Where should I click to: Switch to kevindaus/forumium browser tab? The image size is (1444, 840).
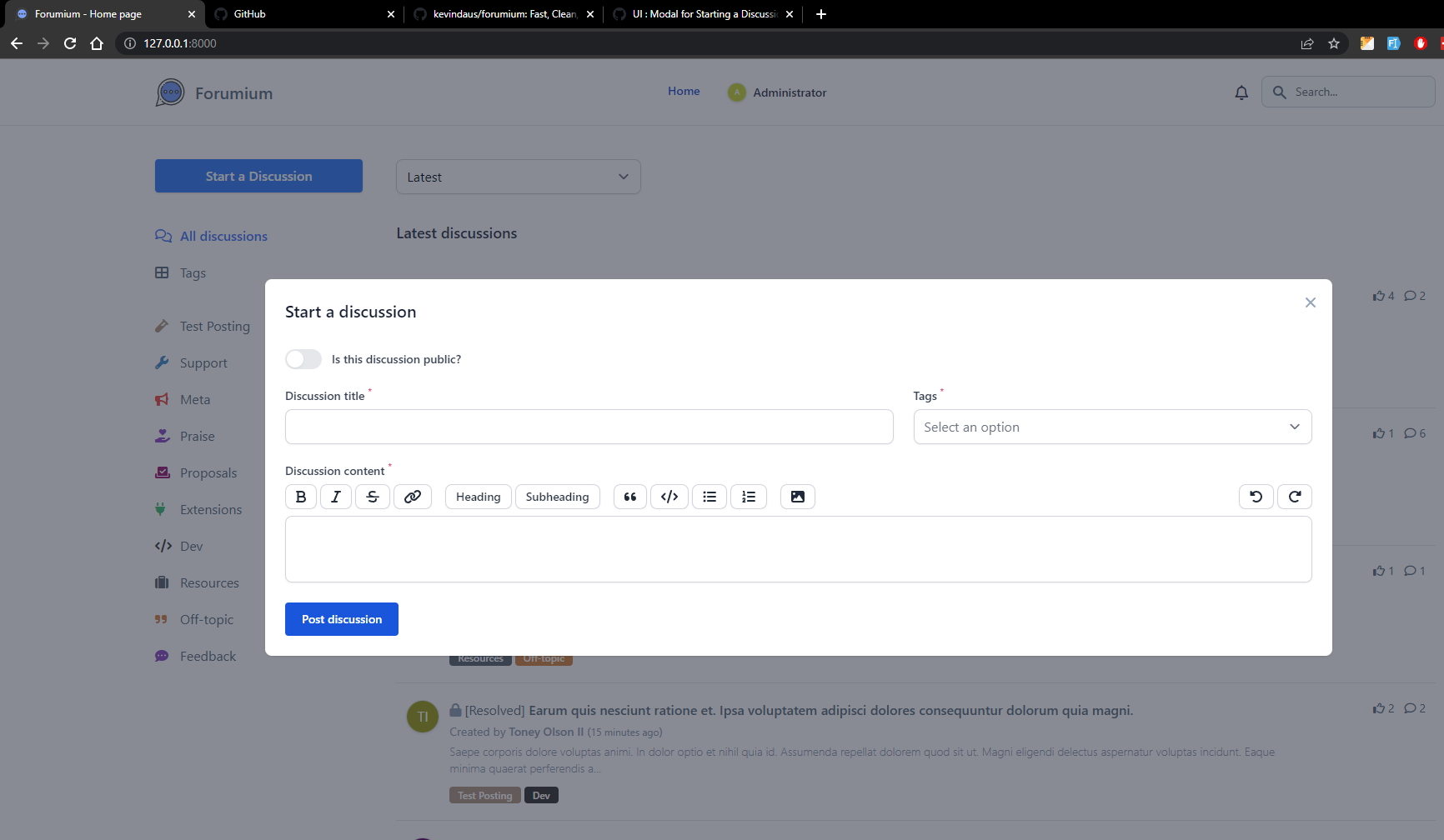point(504,14)
